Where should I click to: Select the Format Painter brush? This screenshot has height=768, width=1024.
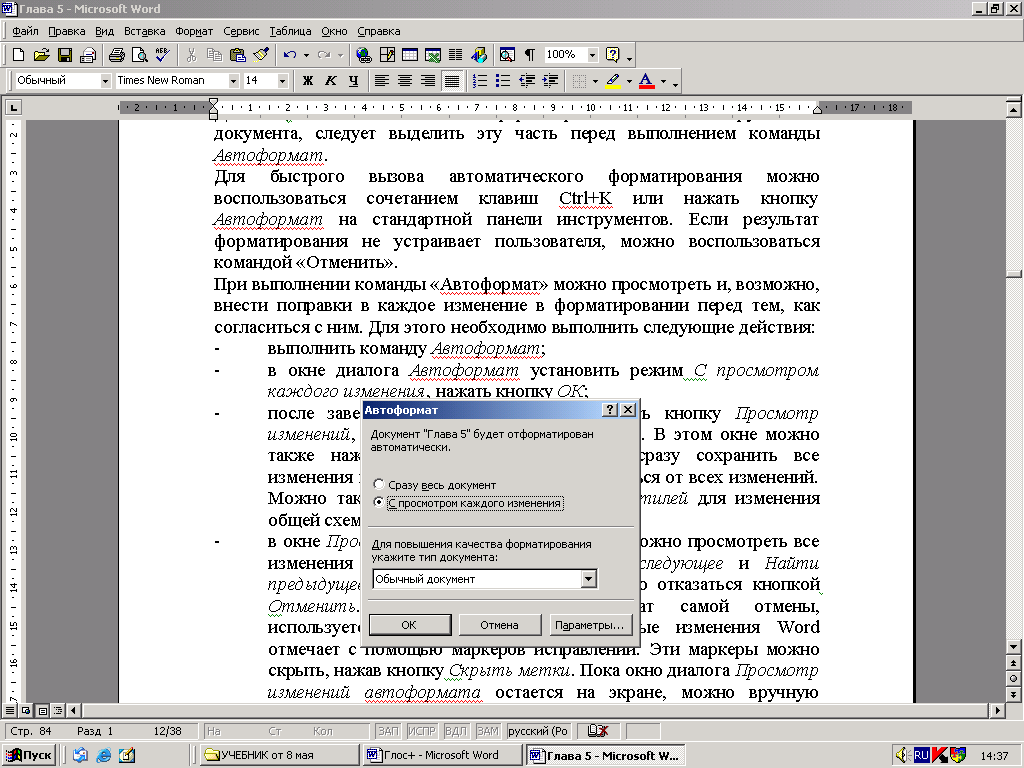[x=261, y=55]
